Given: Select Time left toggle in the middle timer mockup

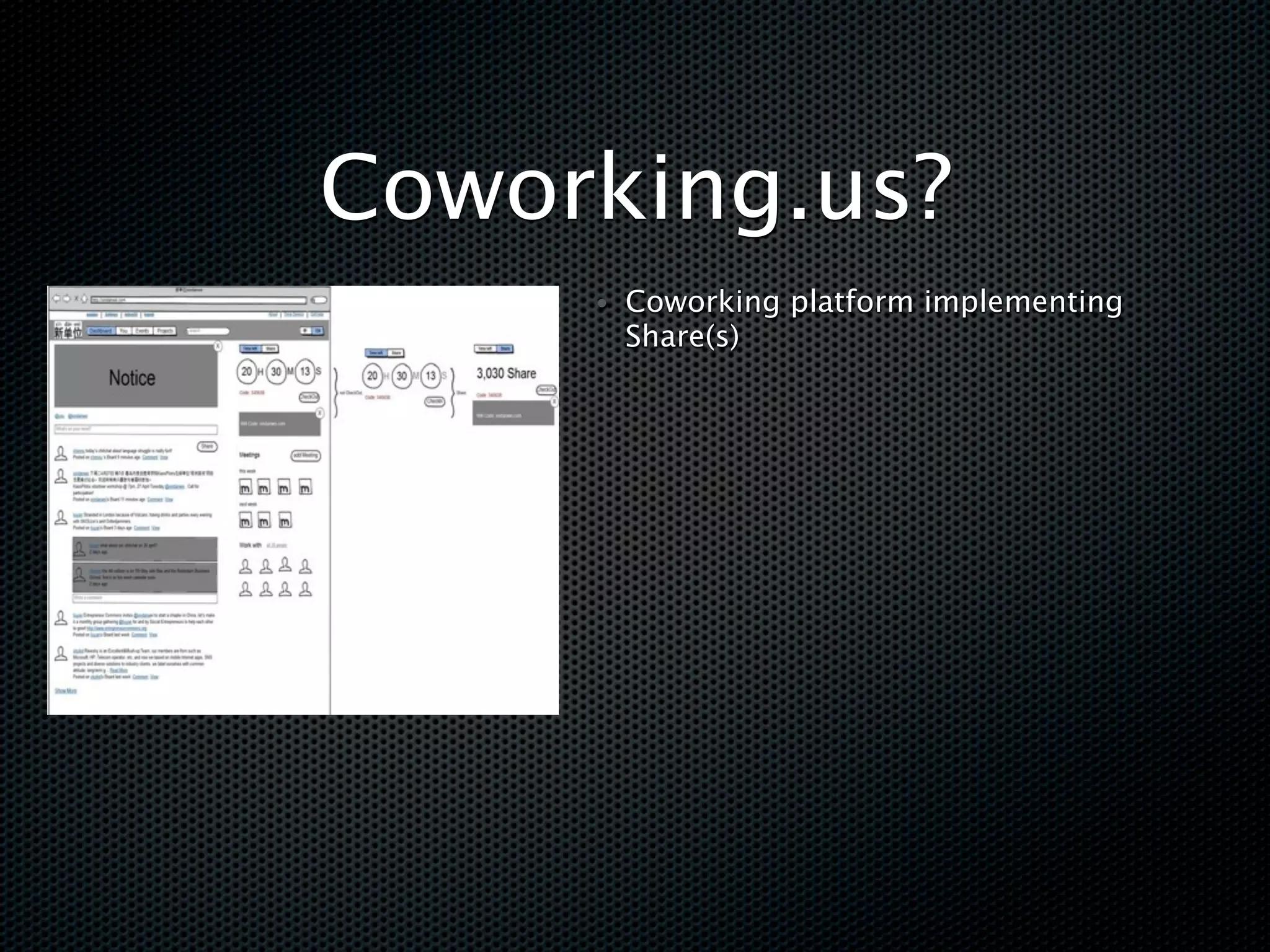Looking at the screenshot, I should tap(376, 353).
